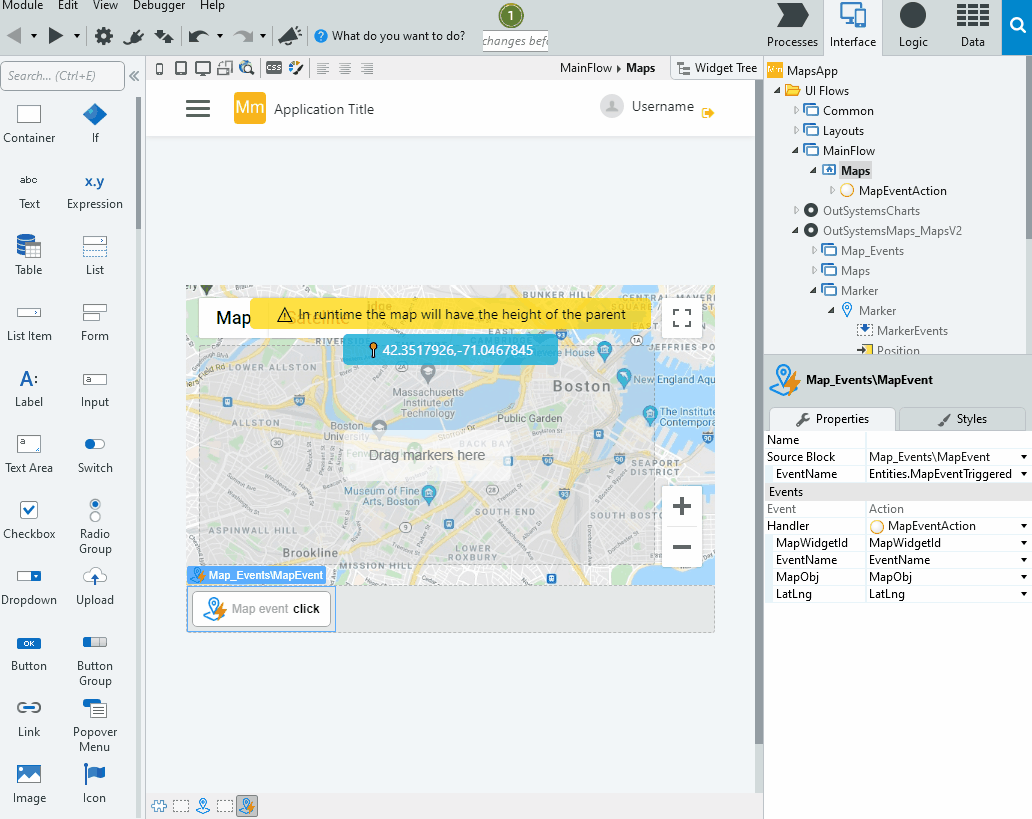Open the Widget Tree
The width and height of the screenshot is (1032, 819).
(717, 68)
